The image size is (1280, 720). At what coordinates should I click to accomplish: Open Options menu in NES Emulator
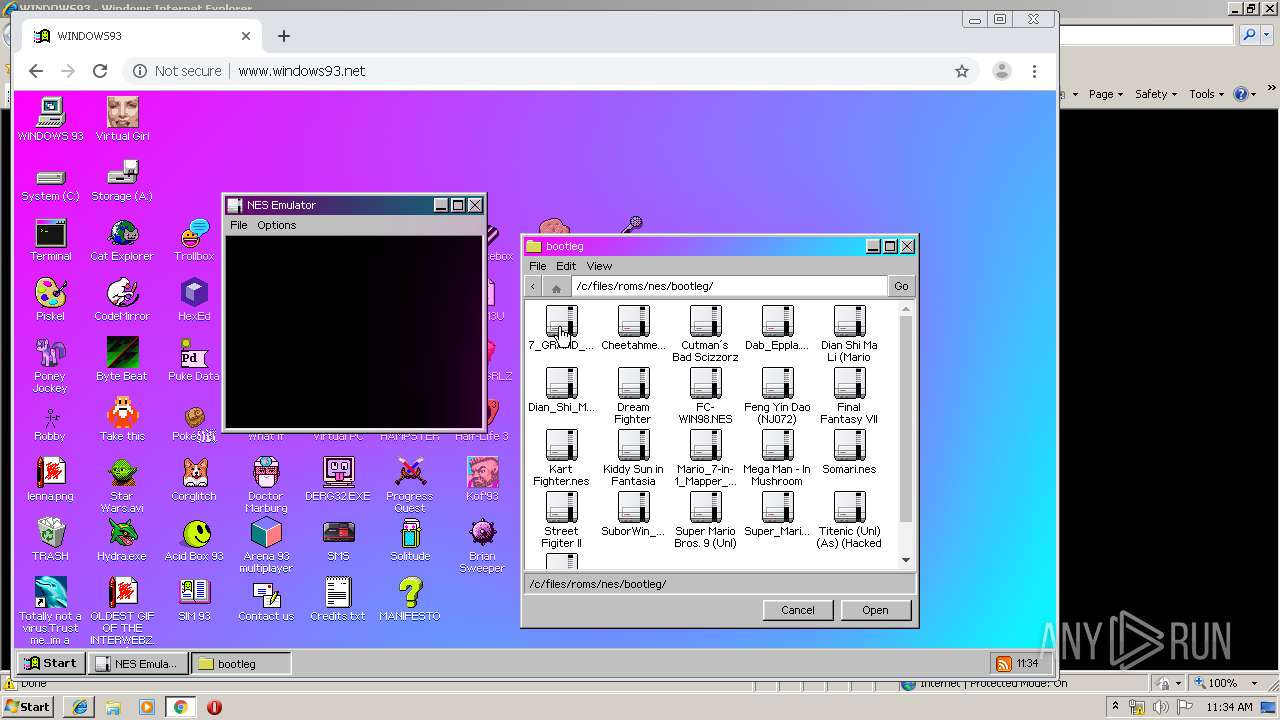pyautogui.click(x=277, y=225)
